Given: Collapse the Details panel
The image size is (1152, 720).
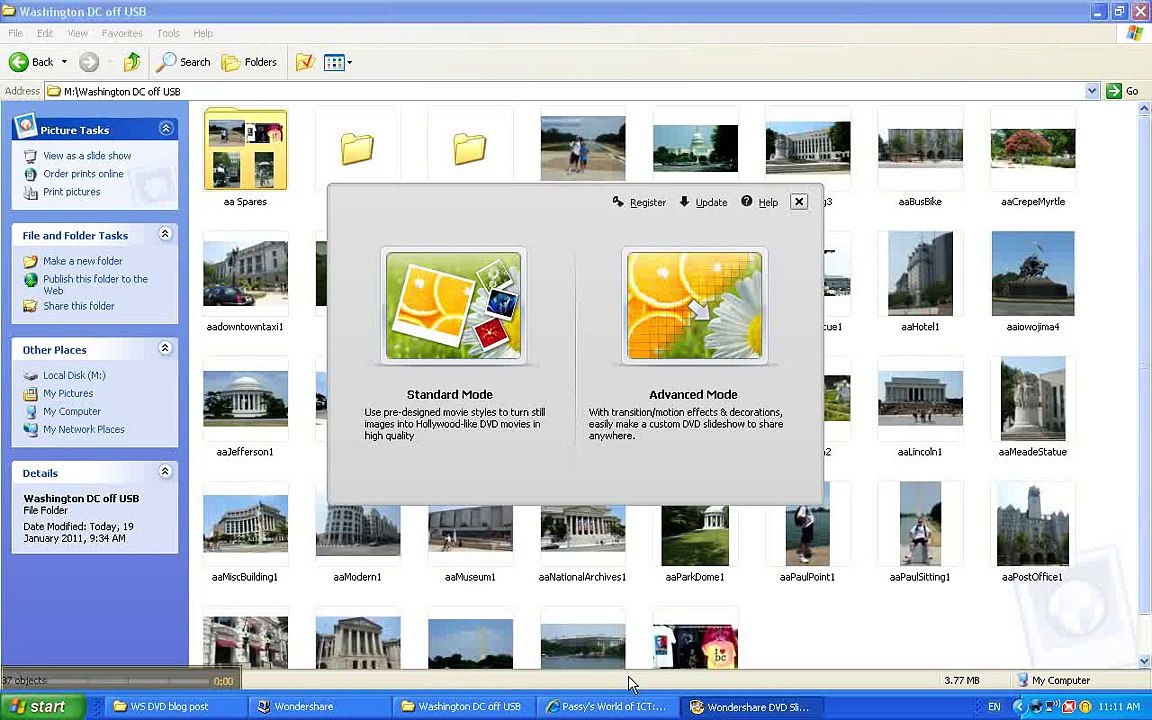Looking at the screenshot, I should 165,472.
